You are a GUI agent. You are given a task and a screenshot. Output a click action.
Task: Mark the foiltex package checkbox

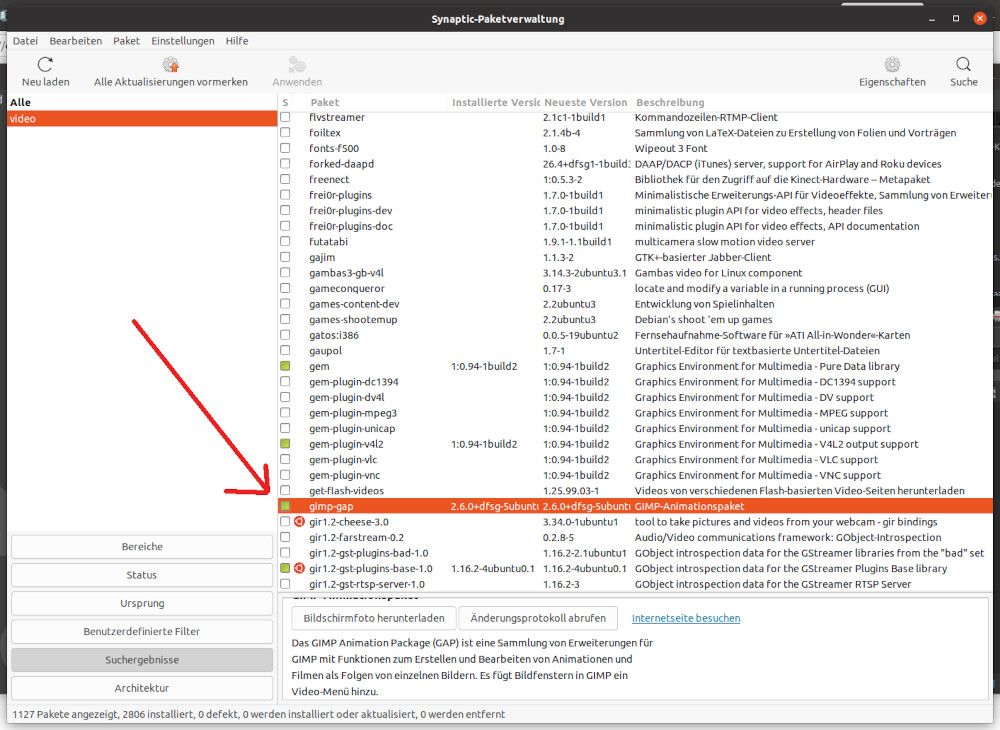pyautogui.click(x=285, y=133)
